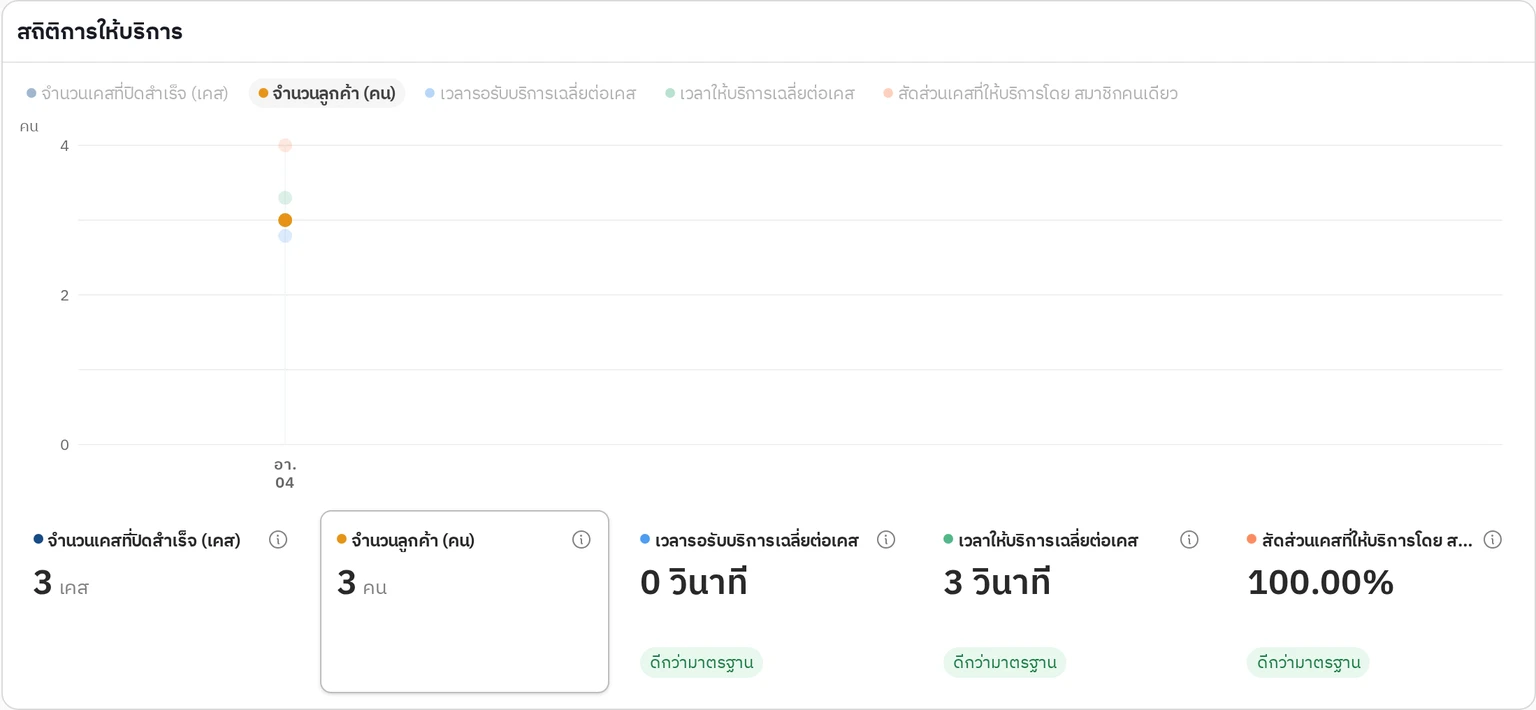The image size is (1536, 710).
Task: Click the light green chart data point
Action: (285, 198)
